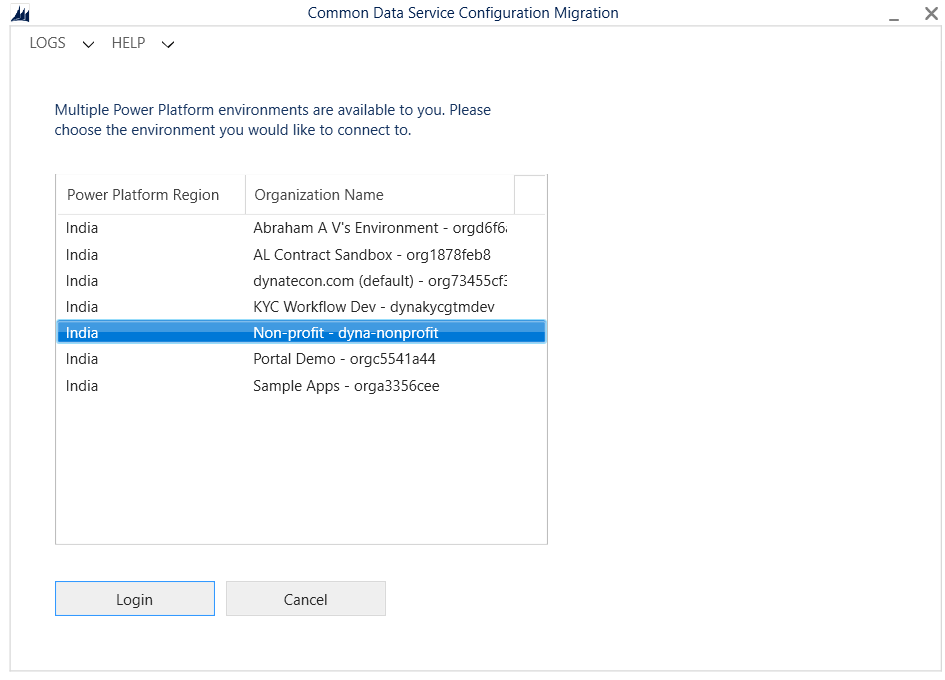Expand the chevron next to LOGS
Image resolution: width=945 pixels, height=680 pixels.
pyautogui.click(x=88, y=44)
